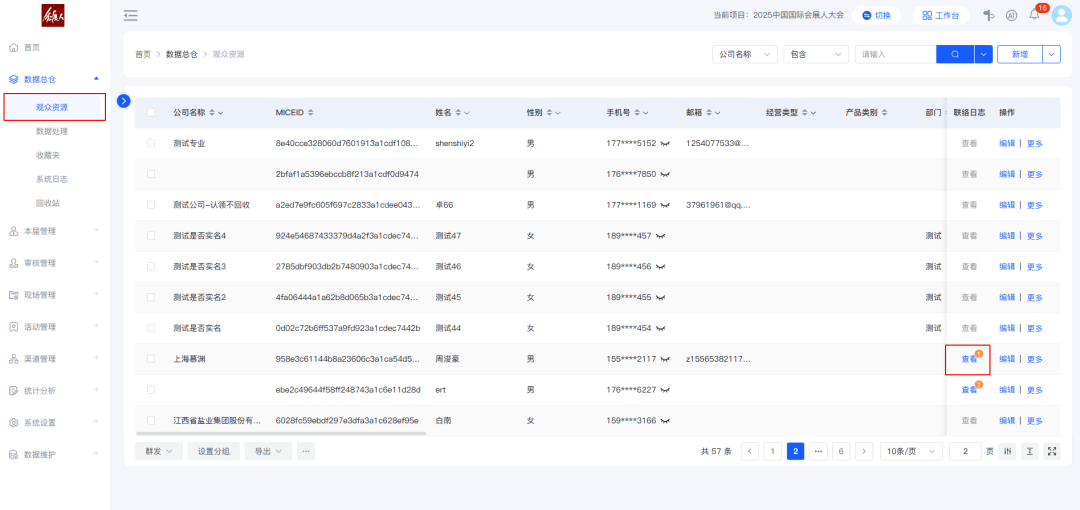The width and height of the screenshot is (1080, 510).
Task: Open the AI assistant icon in the header
Action: tap(1011, 15)
